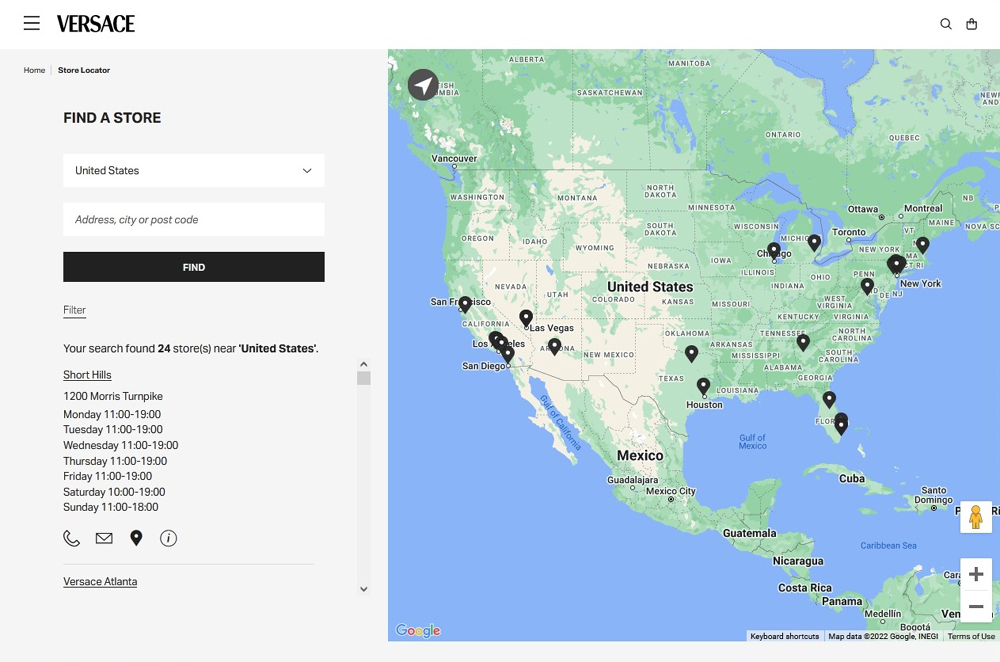Open the Short Hills store info icon
Viewport: 1000px width, 662px height.
(169, 538)
